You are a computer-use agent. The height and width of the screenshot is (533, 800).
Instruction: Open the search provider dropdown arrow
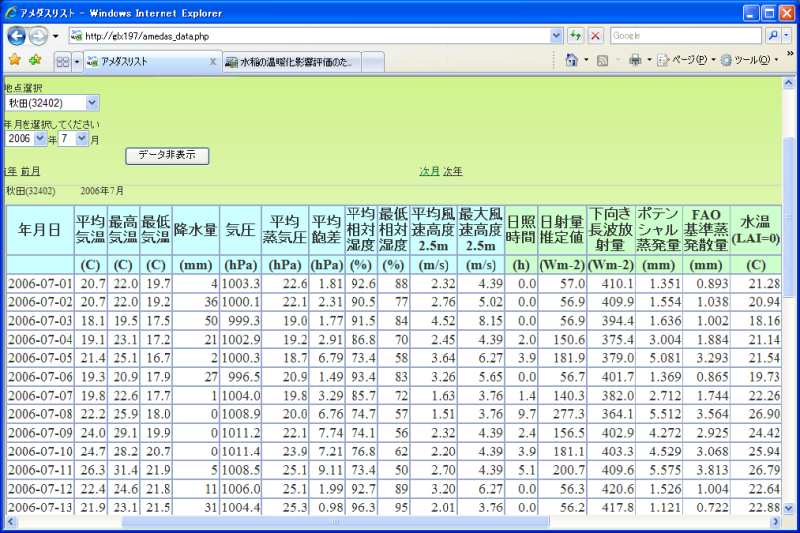pyautogui.click(x=786, y=36)
